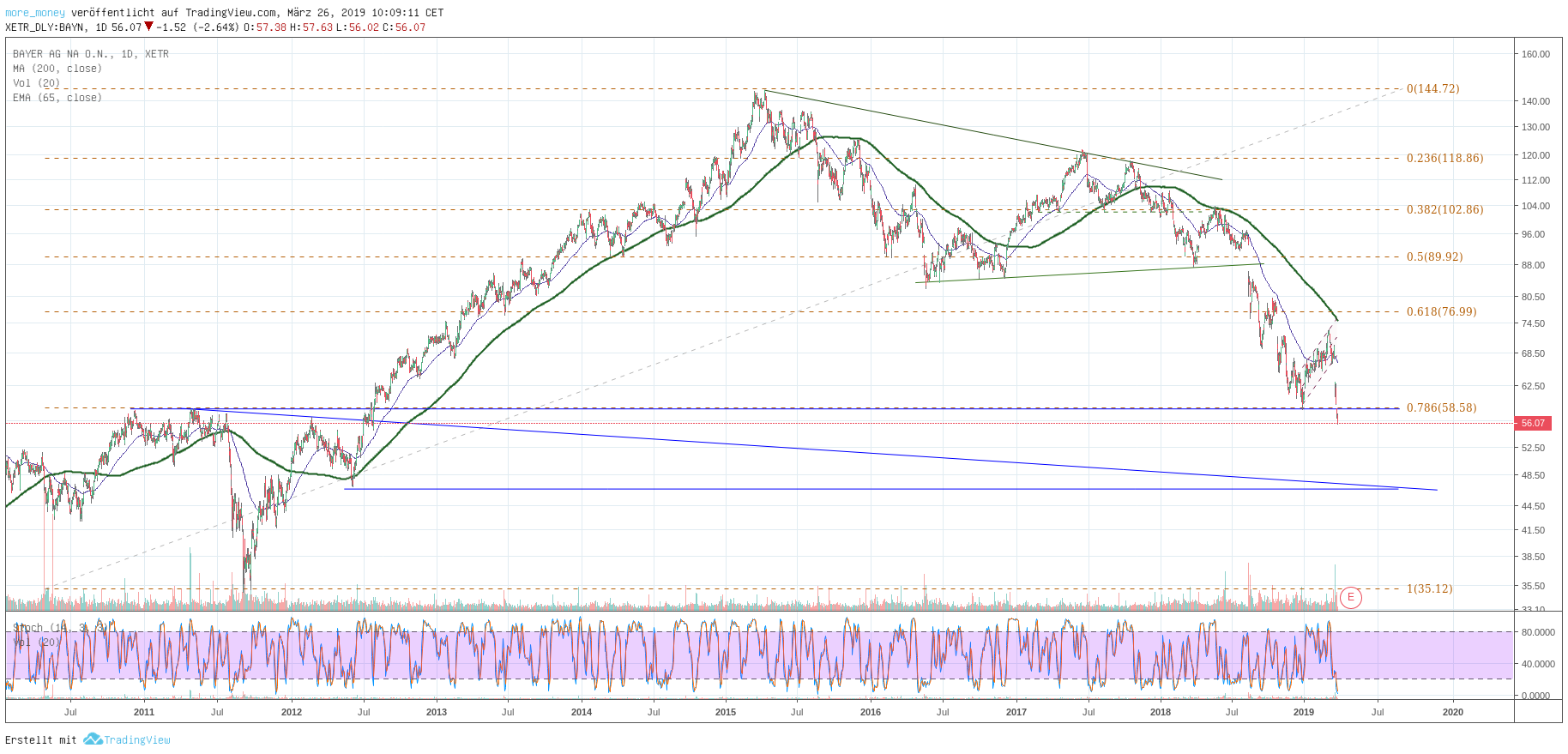The image size is (1568, 754).
Task: Click the 140.00 price axis label
Action: point(1535,101)
